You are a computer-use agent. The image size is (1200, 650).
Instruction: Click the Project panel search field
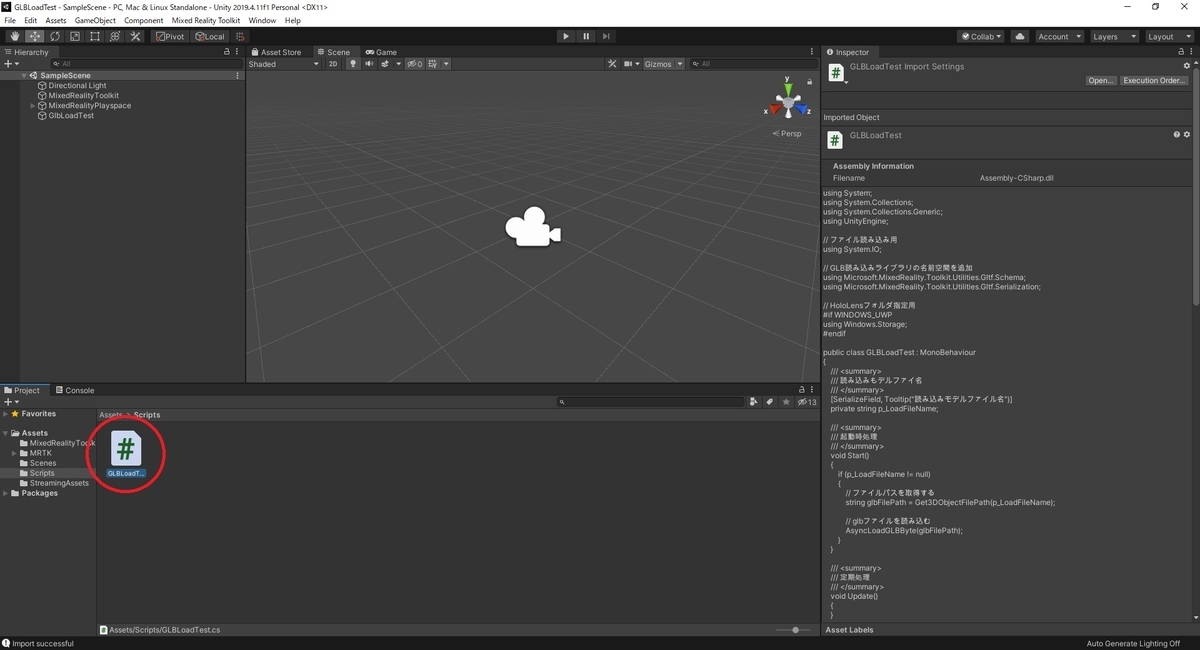(651, 402)
